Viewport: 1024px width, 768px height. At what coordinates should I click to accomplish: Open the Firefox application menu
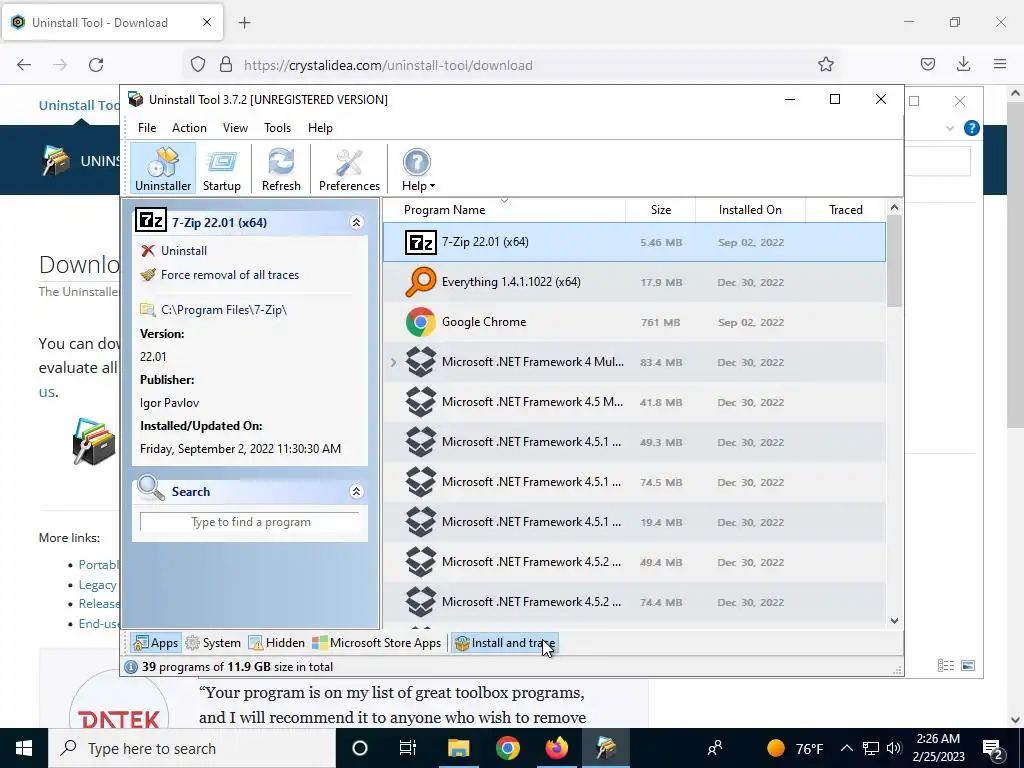[1000, 64]
